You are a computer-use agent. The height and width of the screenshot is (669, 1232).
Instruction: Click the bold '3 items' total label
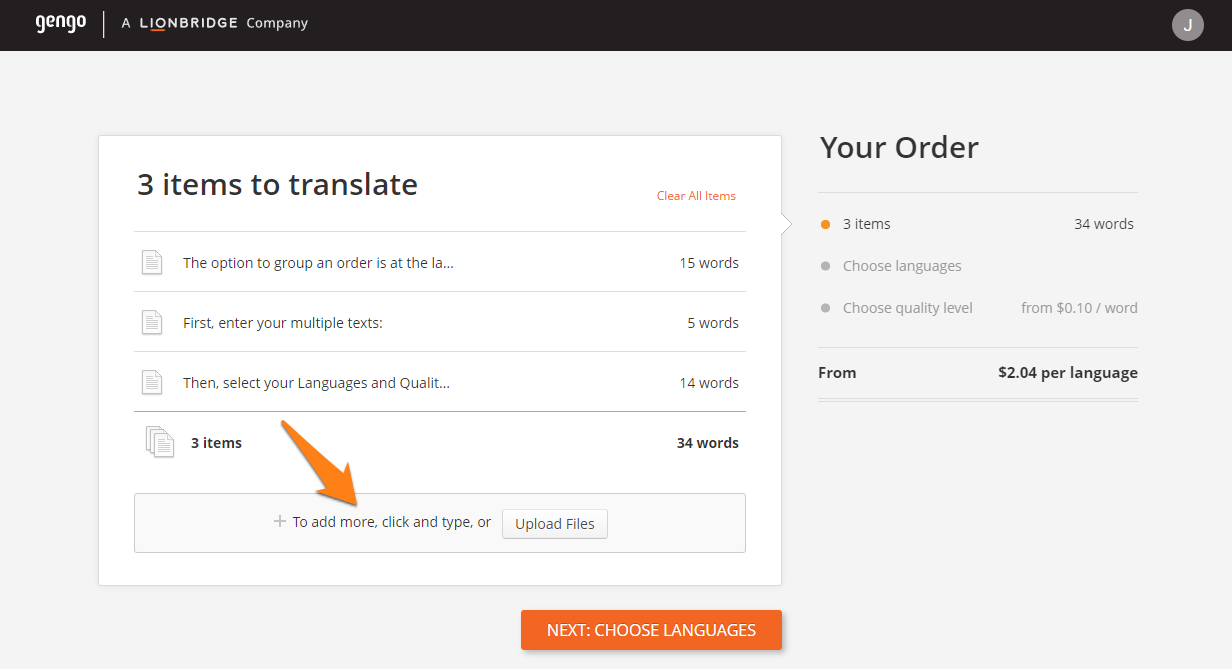216,443
